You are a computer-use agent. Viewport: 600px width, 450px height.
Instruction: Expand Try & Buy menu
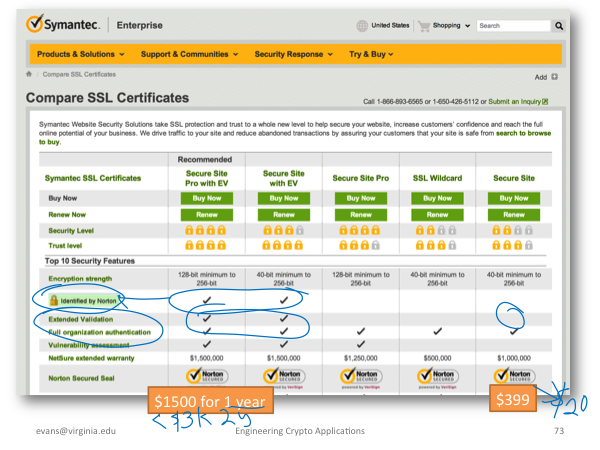point(371,54)
